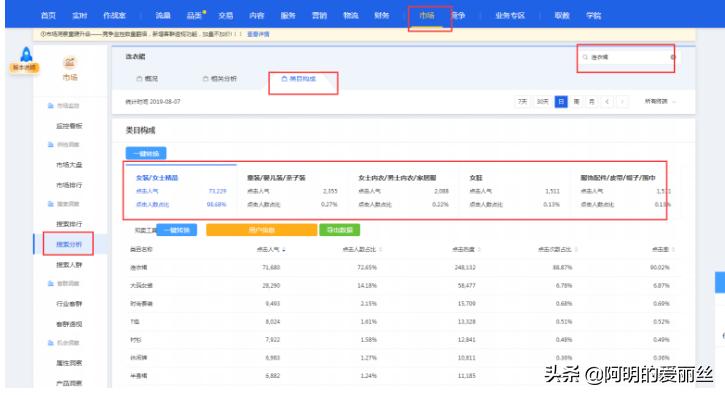Clear the search box with the X icon
Screen dimensions: 725x395
coord(673,57)
